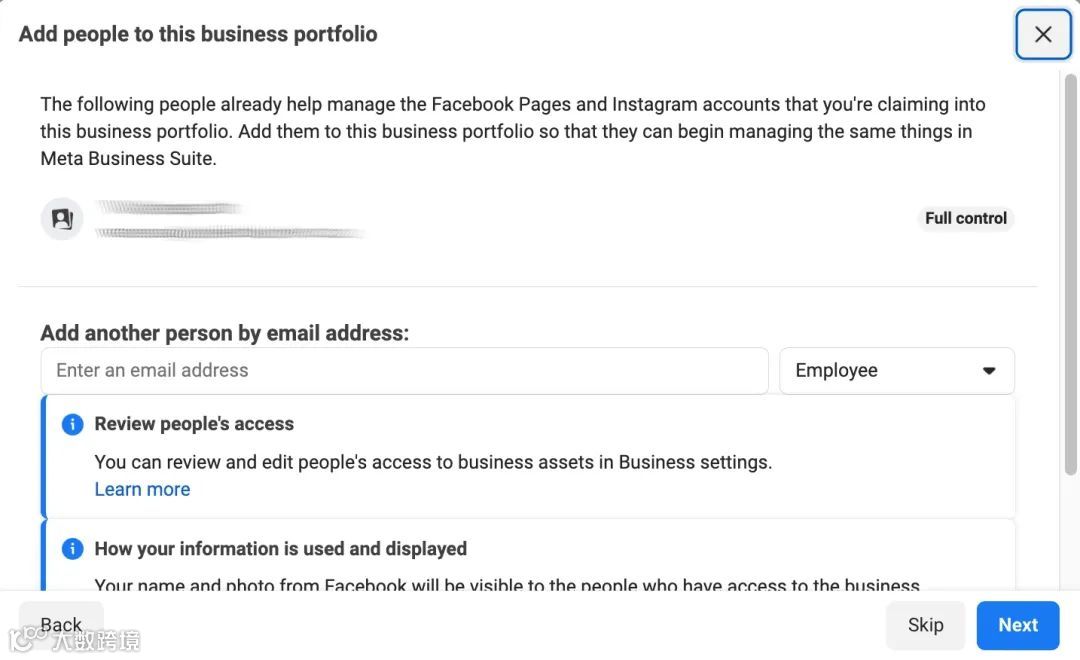Click the Add people to this business portfolio title
This screenshot has height=660, width=1080.
click(x=198, y=34)
